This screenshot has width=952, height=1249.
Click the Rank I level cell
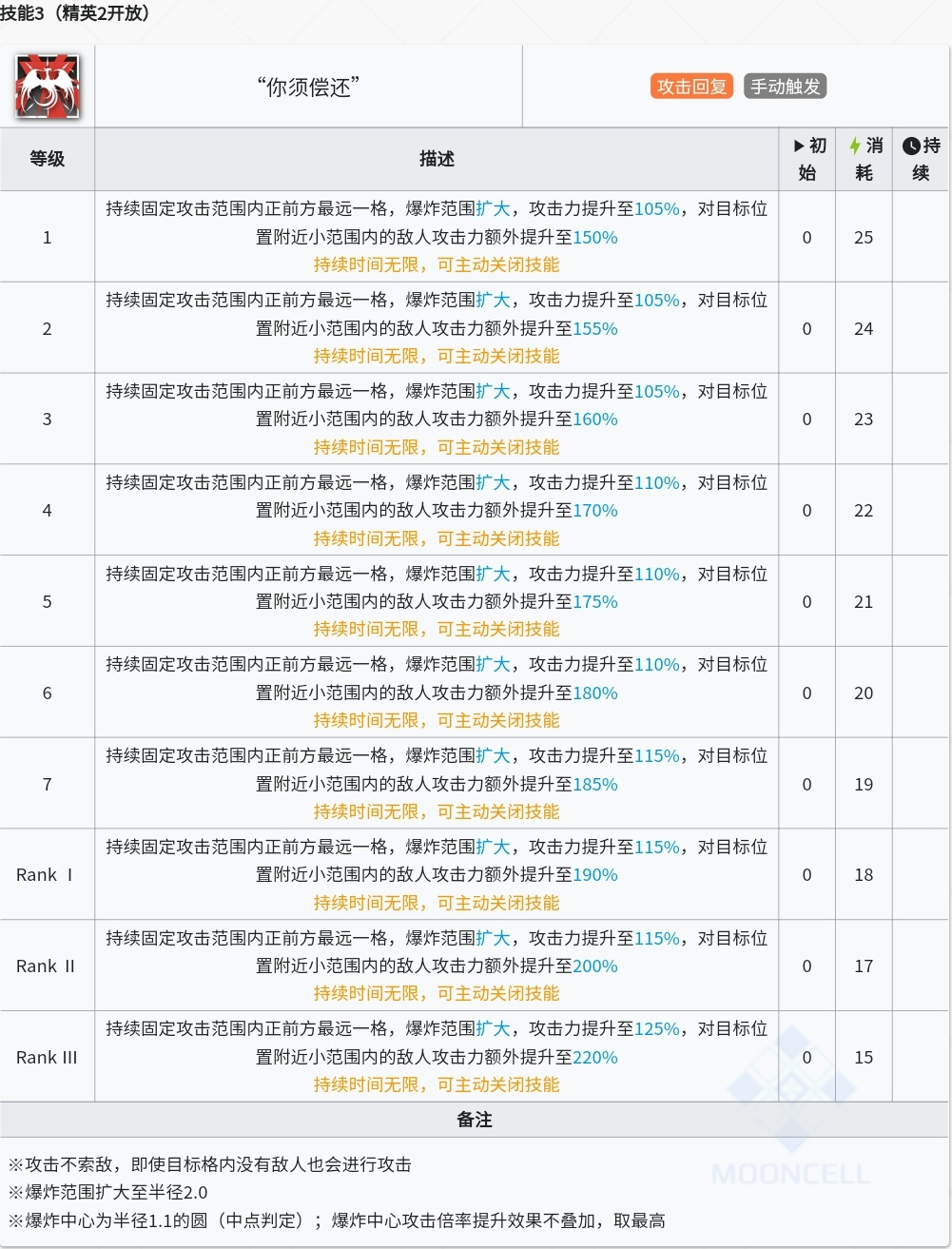click(47, 875)
